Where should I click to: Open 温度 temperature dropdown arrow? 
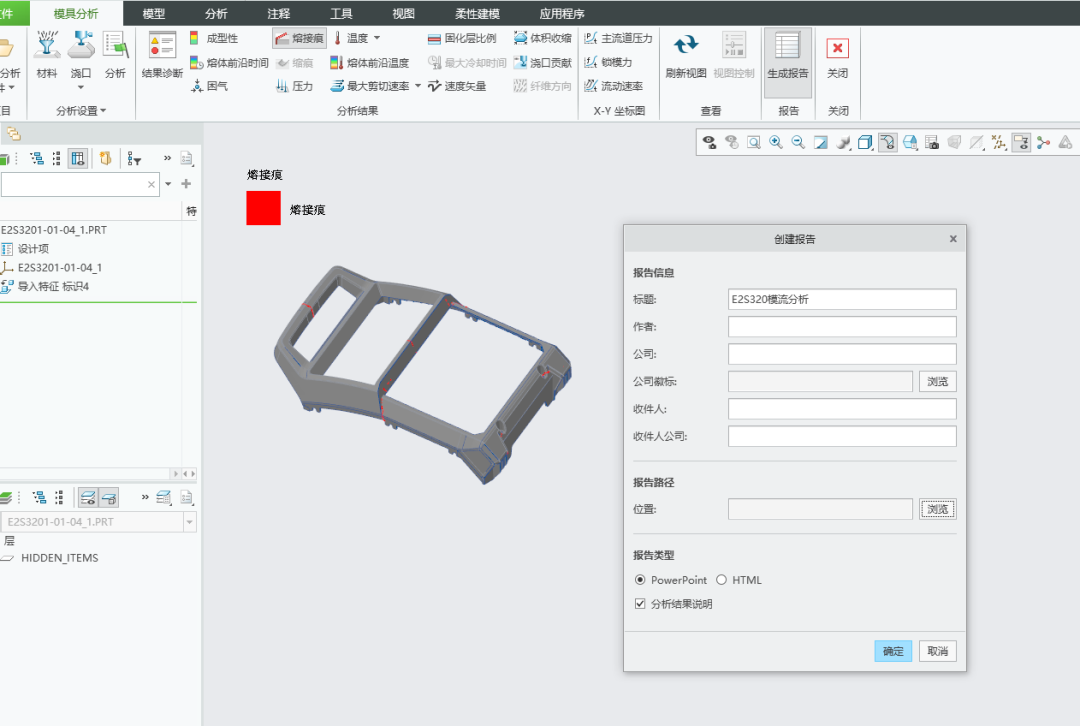coord(377,38)
